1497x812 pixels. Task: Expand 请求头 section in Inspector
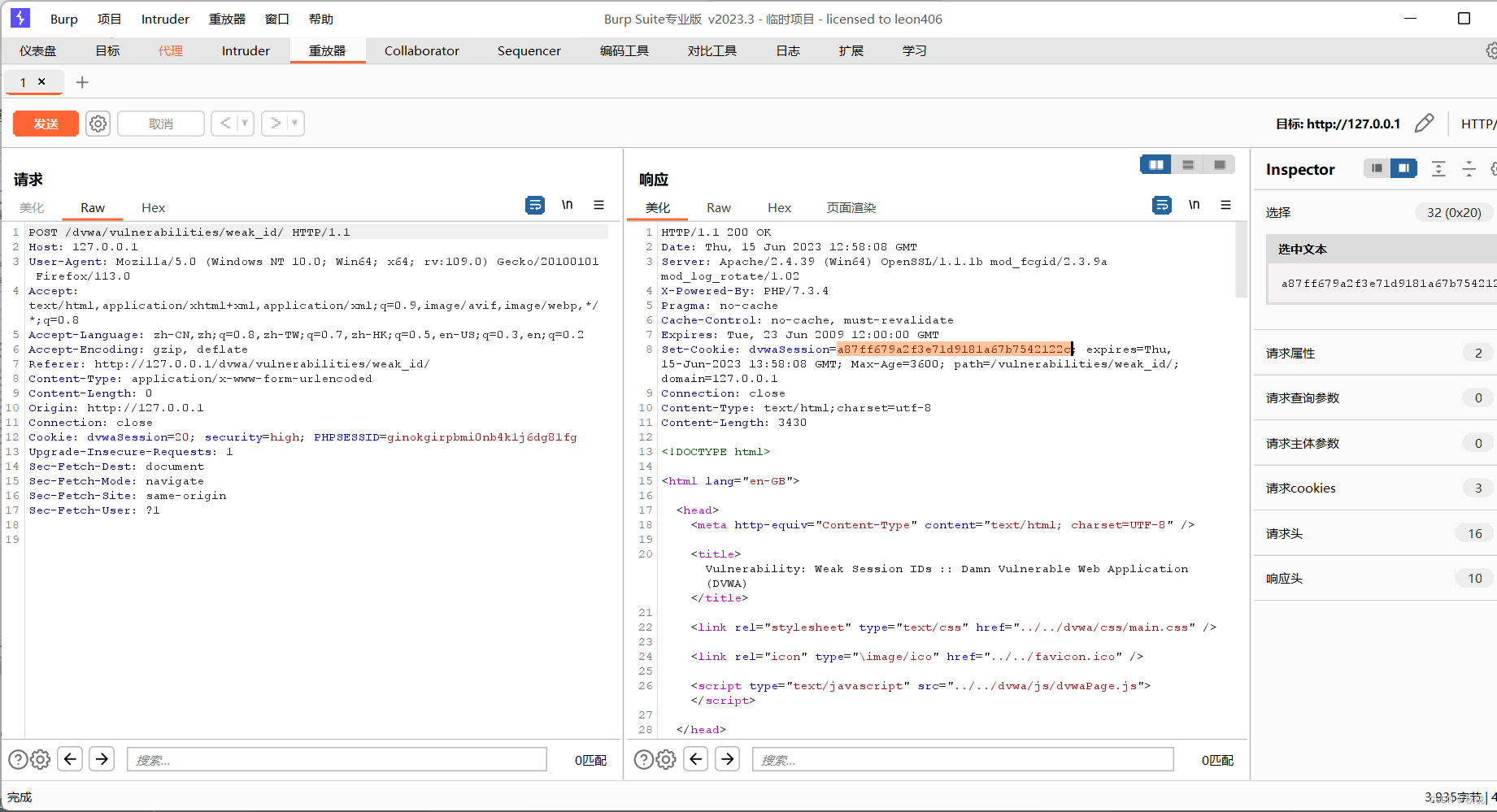coord(1374,533)
